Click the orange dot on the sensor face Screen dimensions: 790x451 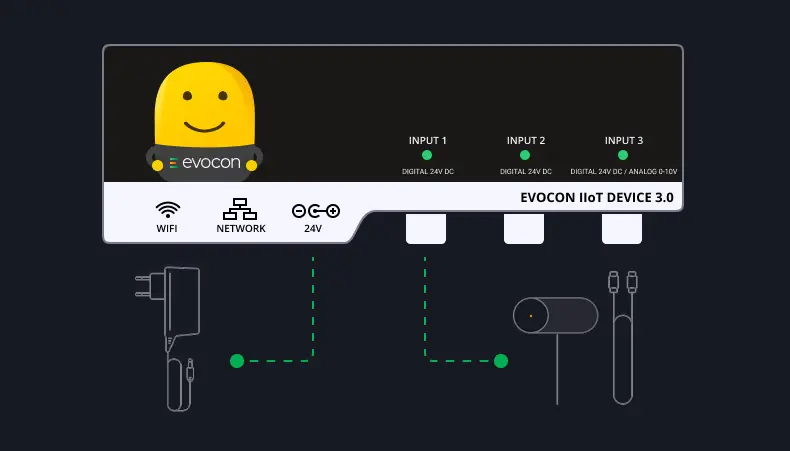click(531, 316)
